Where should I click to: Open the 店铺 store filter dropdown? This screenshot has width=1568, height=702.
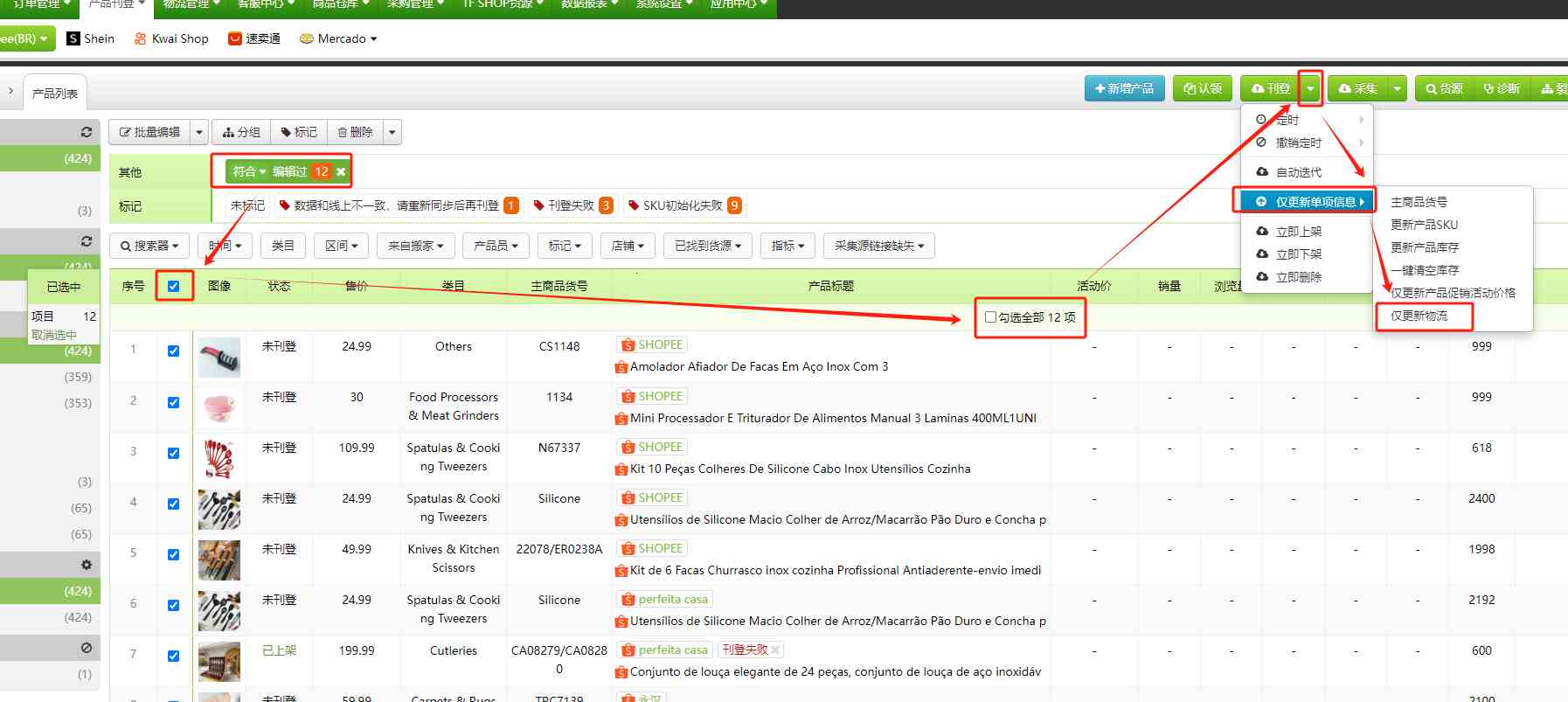(628, 246)
